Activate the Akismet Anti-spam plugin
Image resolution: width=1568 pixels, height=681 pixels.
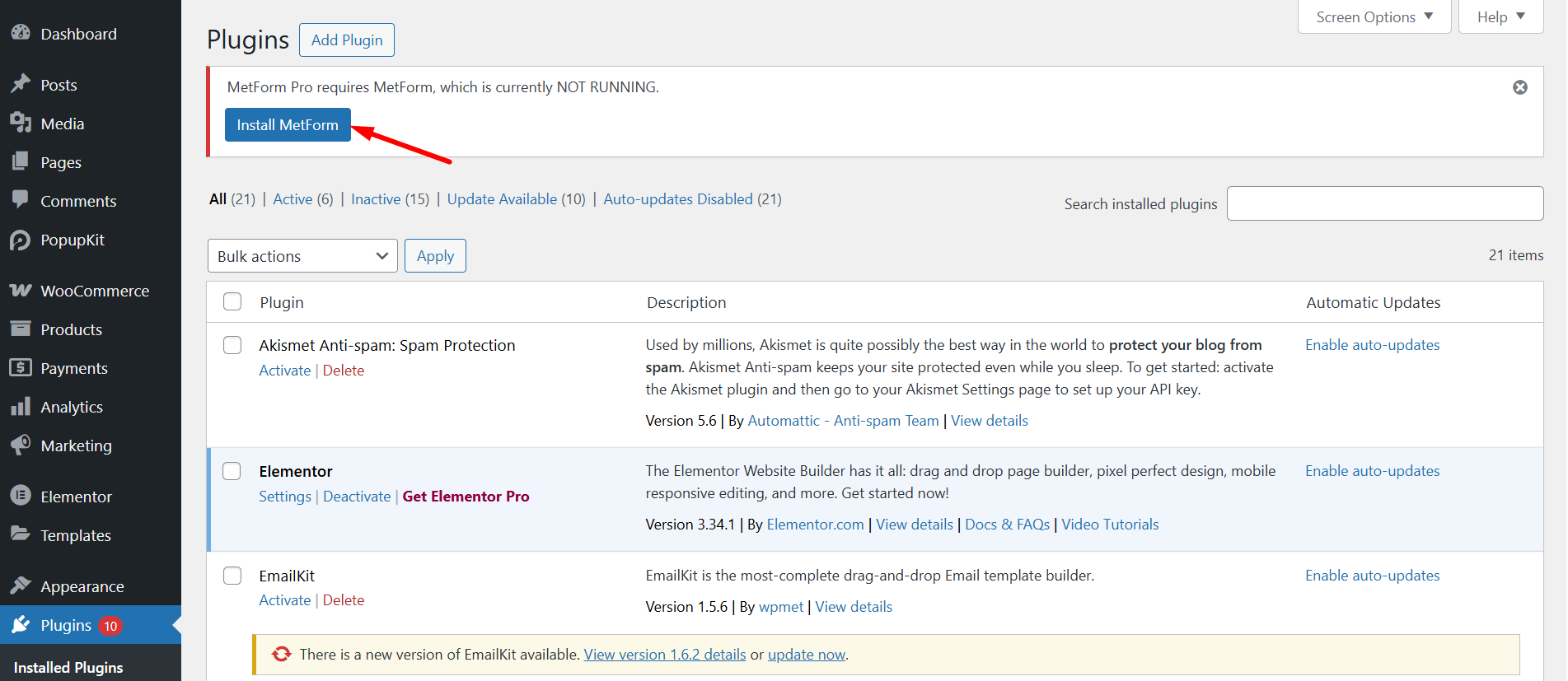click(x=285, y=371)
